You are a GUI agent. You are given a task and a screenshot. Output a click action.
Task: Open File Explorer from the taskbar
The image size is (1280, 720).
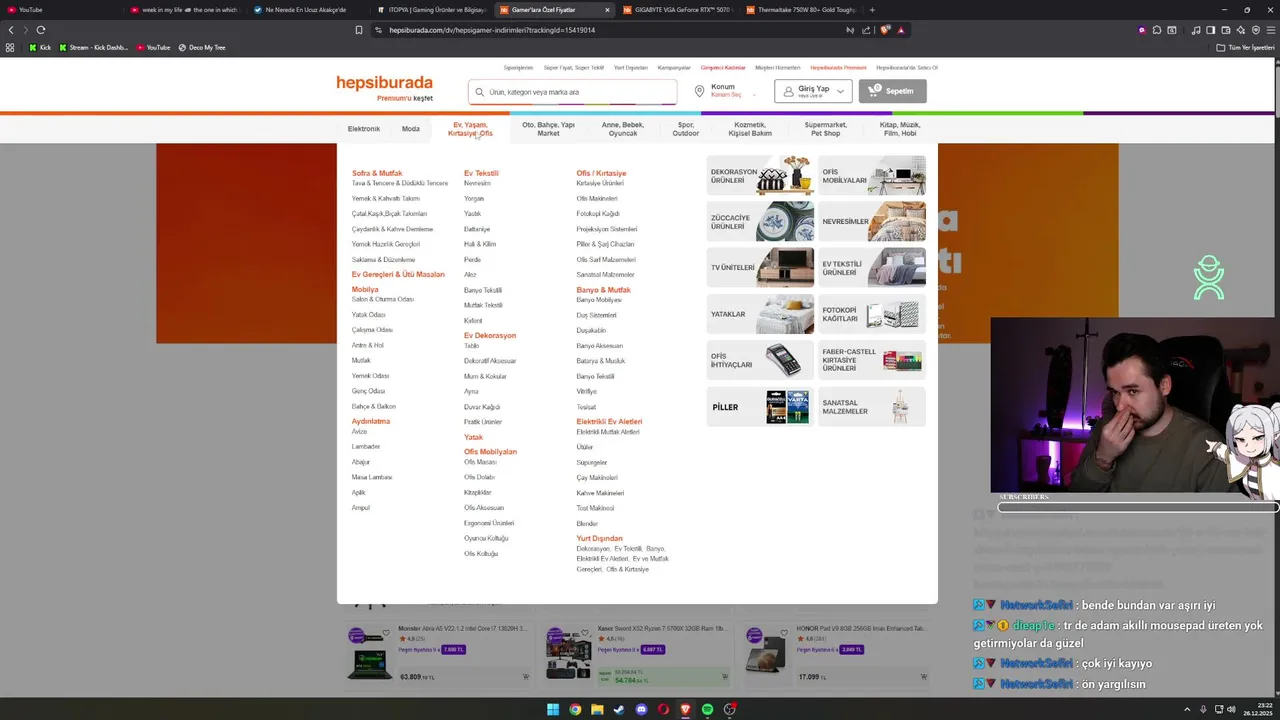pyautogui.click(x=597, y=709)
